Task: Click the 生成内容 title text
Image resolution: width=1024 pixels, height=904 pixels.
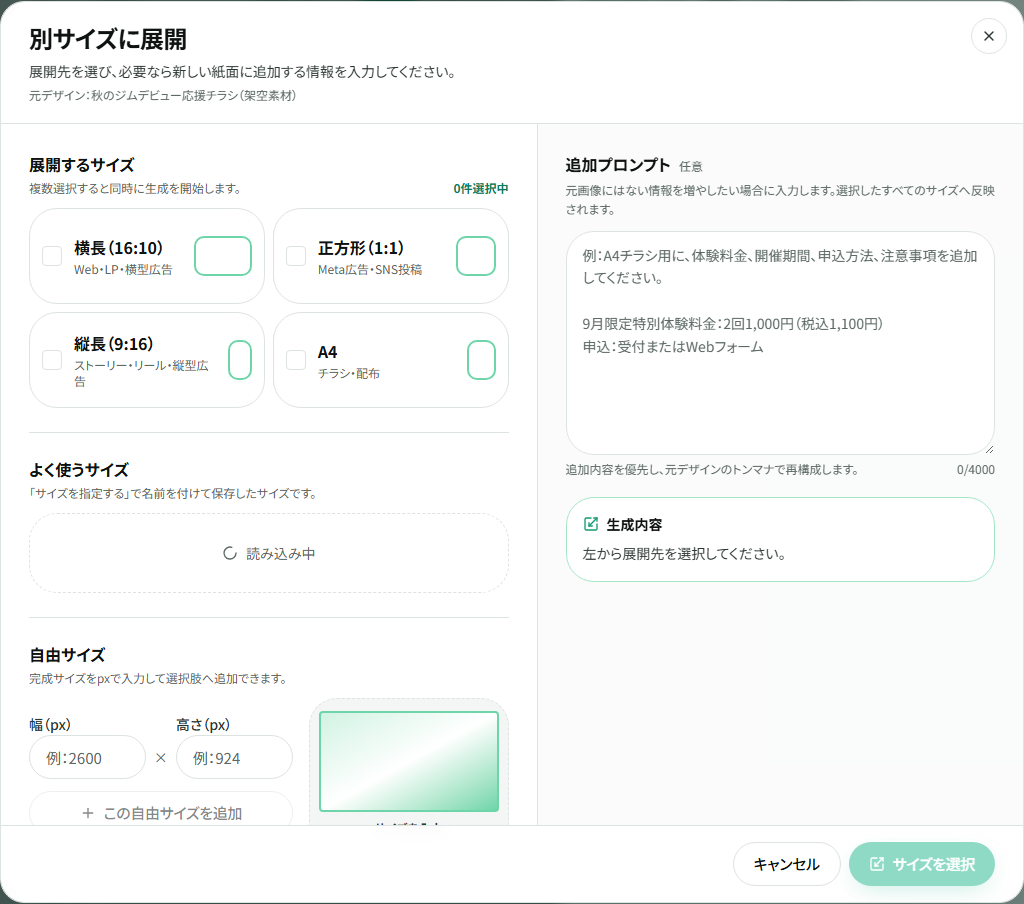Action: (634, 525)
